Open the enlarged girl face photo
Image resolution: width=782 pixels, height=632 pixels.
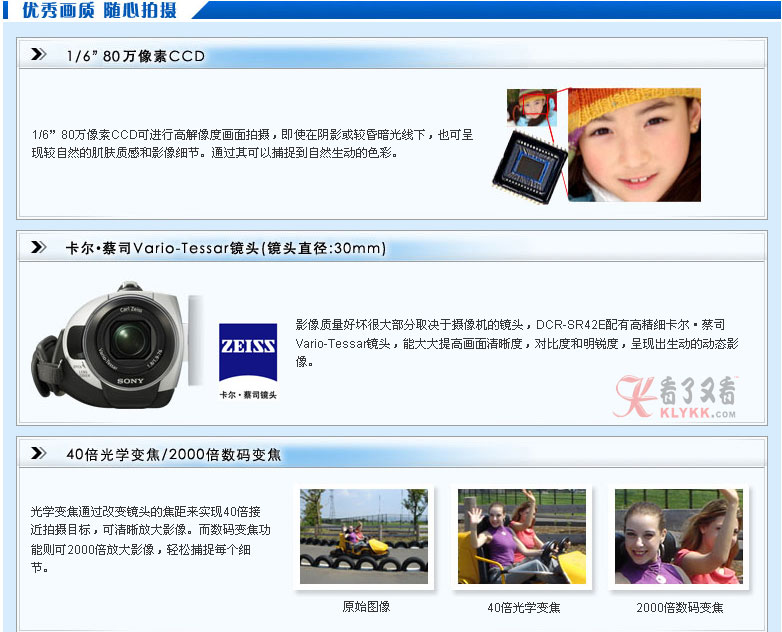634,145
